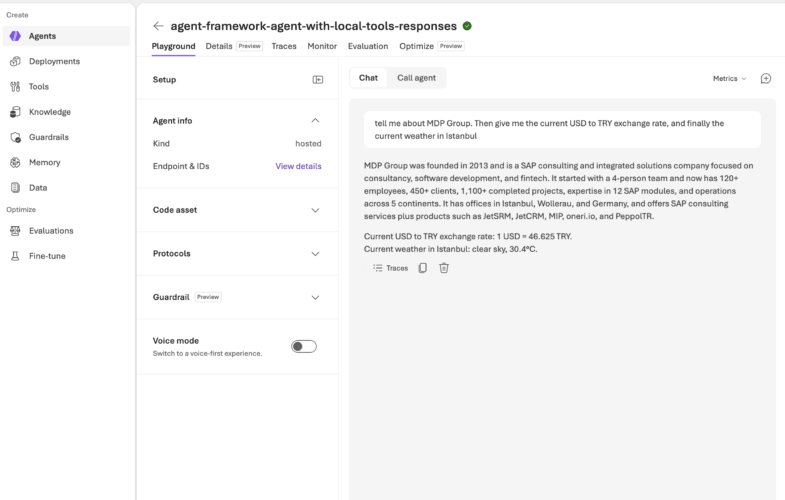Expand the Code asset section
This screenshot has width=785, height=500.
click(315, 210)
